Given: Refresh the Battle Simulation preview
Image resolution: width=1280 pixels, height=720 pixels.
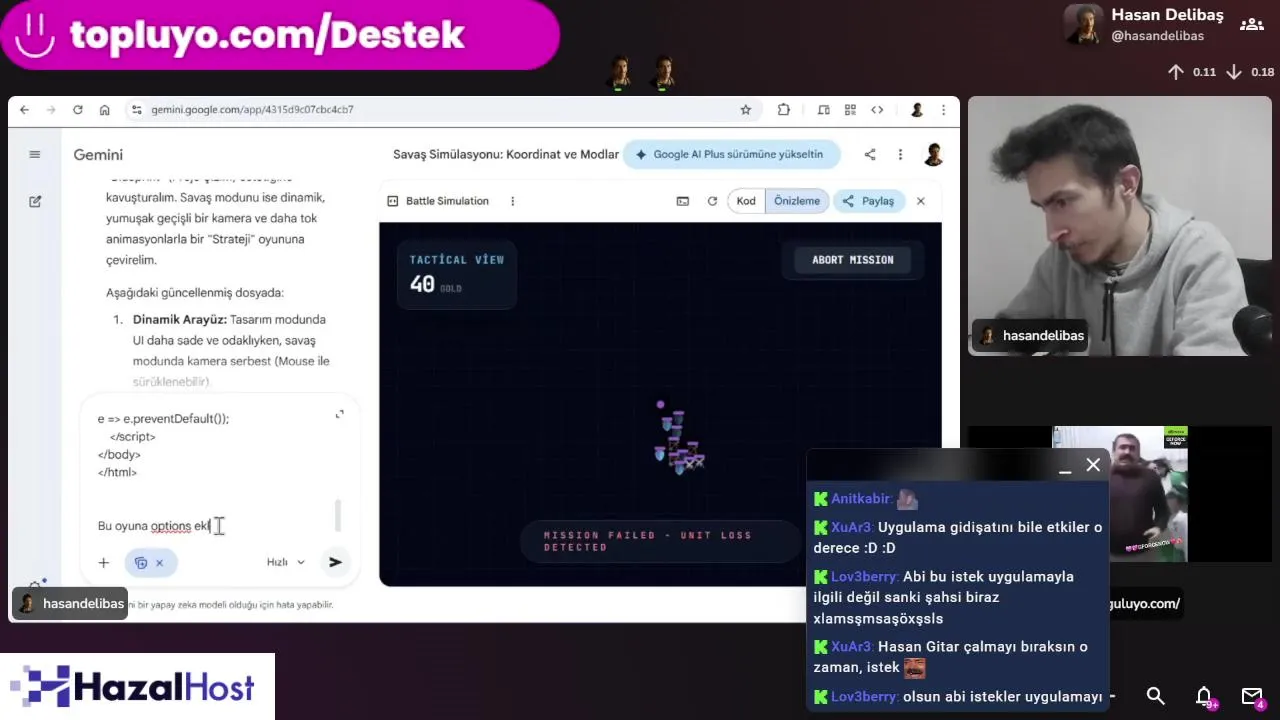Looking at the screenshot, I should pos(712,201).
